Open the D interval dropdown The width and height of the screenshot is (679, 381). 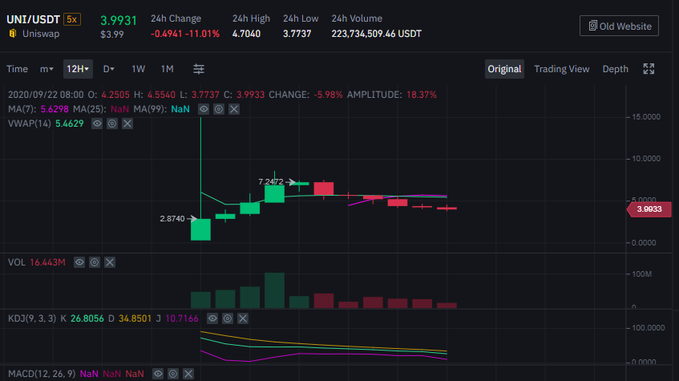click(x=108, y=69)
